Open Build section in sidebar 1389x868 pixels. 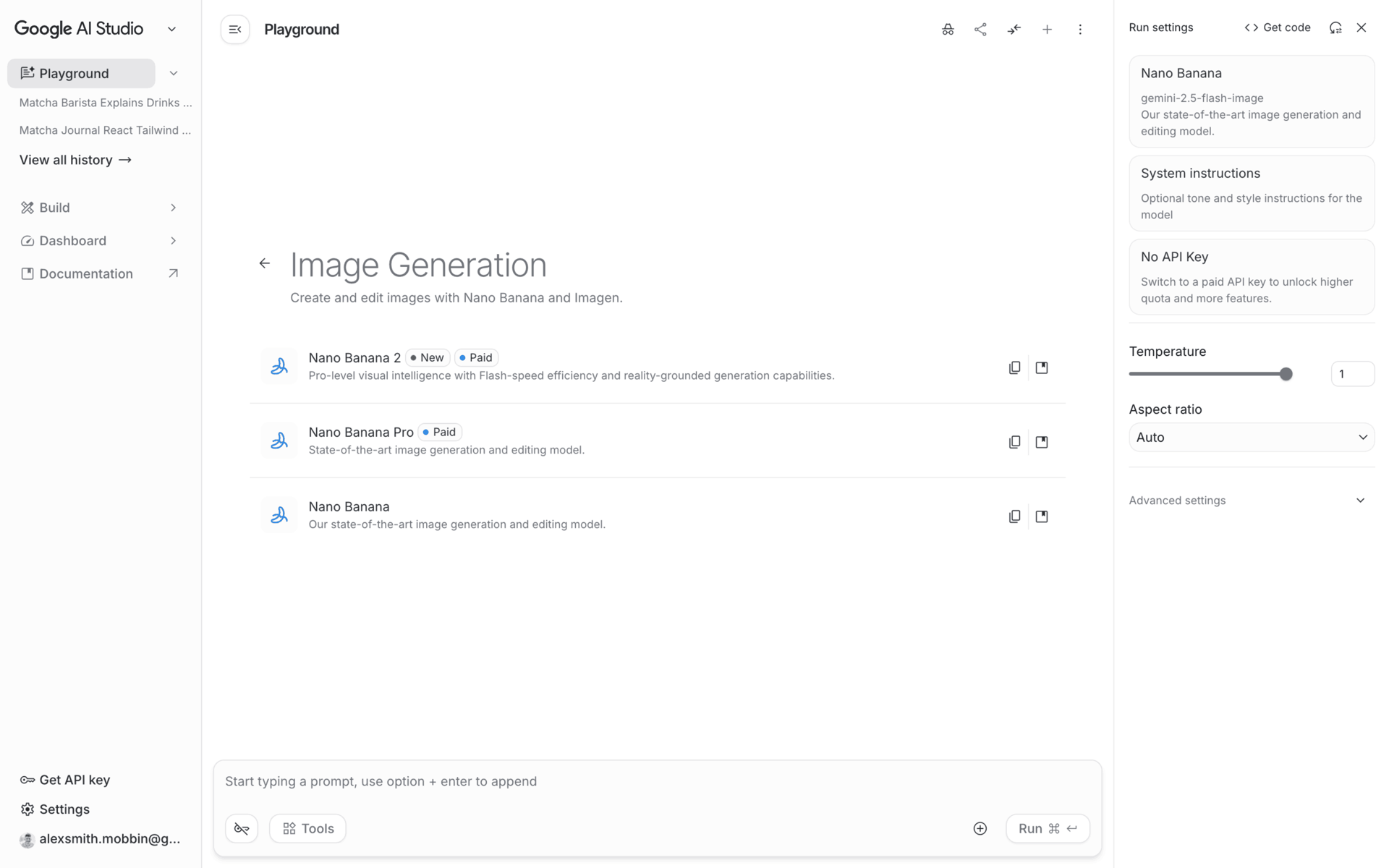(x=54, y=208)
